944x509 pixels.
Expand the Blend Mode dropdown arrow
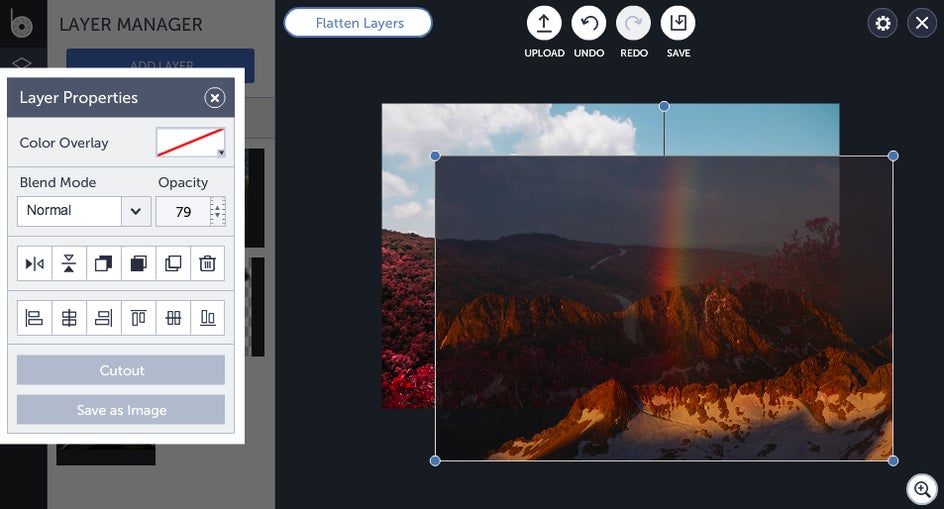click(136, 211)
